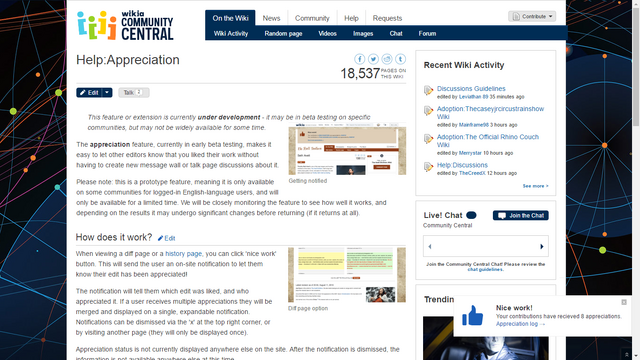Go to previous chat user arrow
This screenshot has width=640, height=360.
click(x=430, y=246)
